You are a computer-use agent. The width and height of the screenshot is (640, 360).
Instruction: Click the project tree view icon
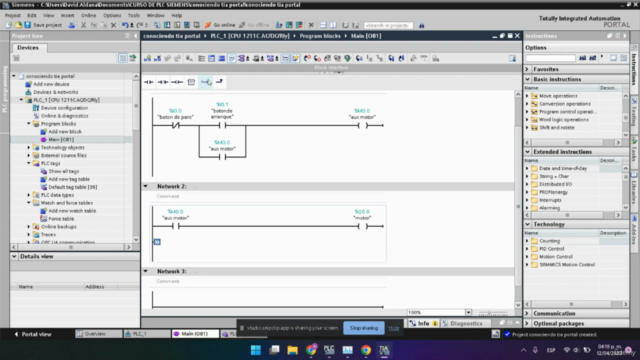pos(123,58)
